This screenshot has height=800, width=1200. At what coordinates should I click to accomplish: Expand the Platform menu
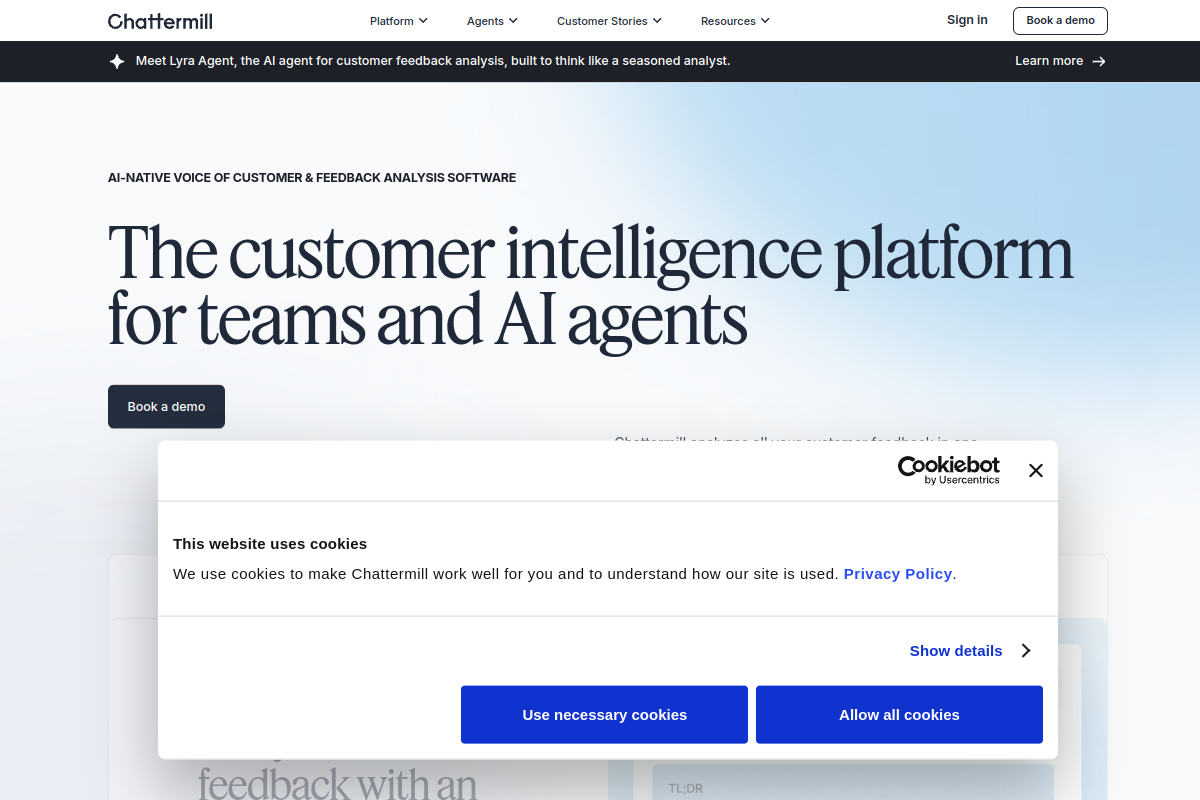[399, 20]
